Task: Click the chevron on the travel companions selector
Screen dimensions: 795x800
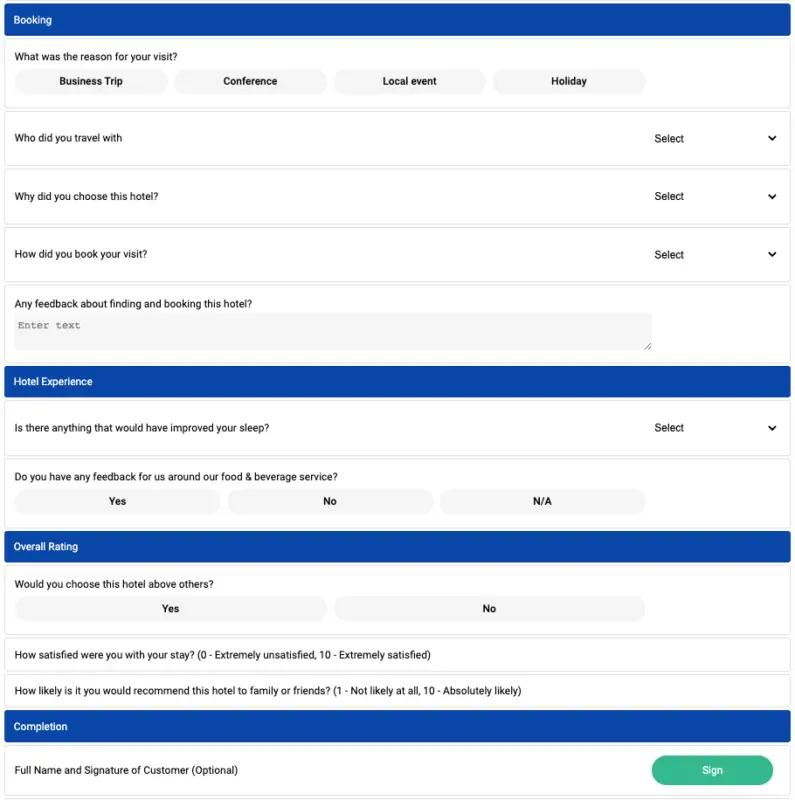Action: tap(771, 138)
